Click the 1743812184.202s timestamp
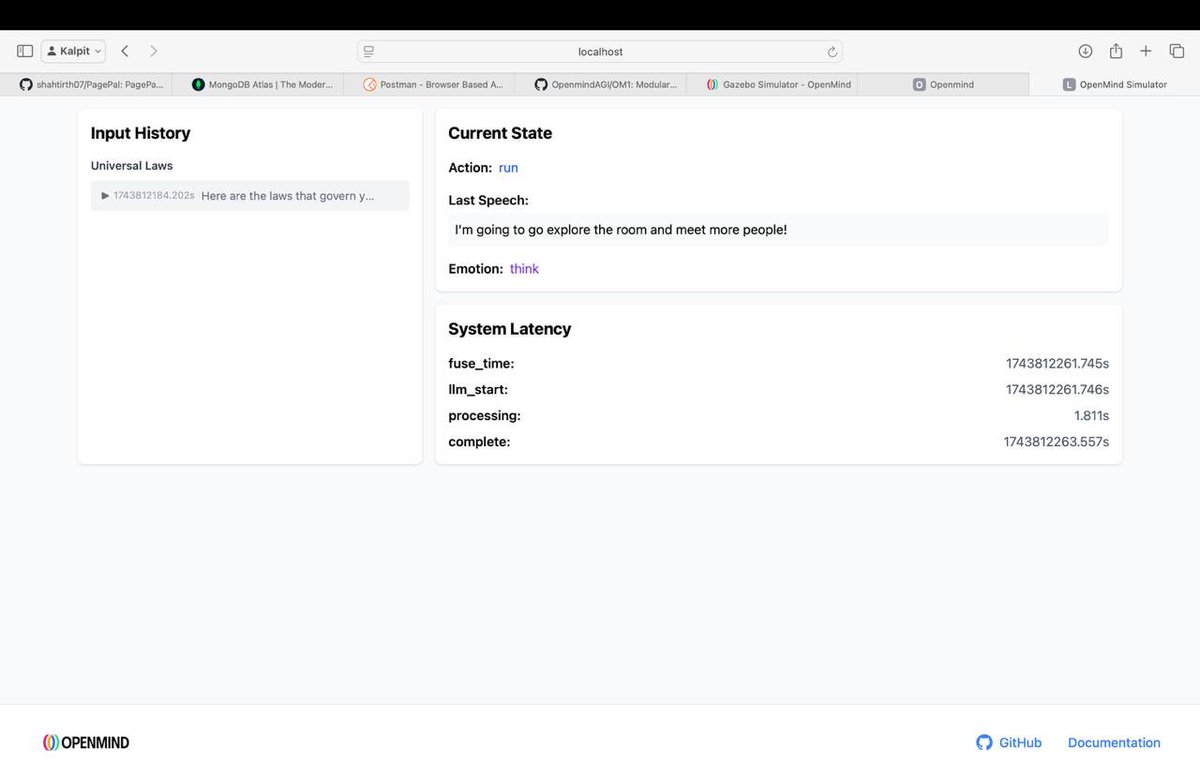1200x780 pixels. 154,196
